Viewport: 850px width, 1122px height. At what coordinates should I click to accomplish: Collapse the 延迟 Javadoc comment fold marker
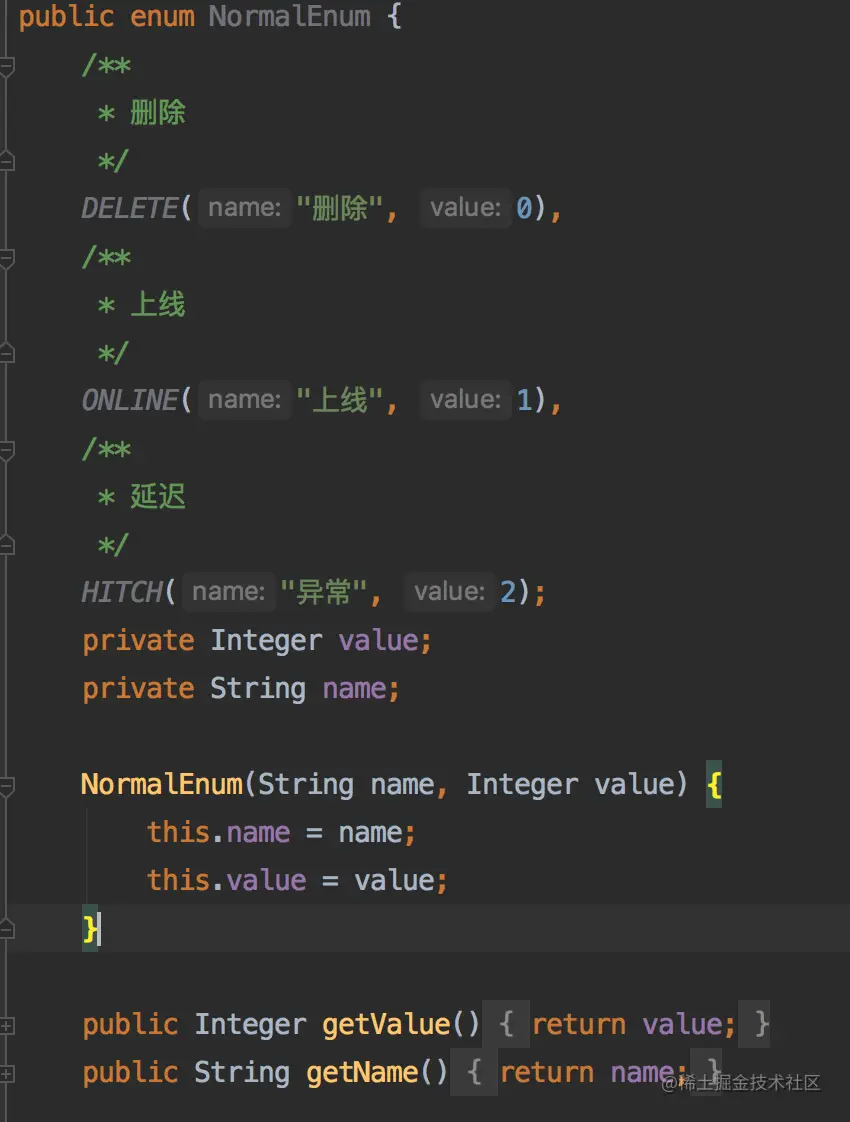7,450
